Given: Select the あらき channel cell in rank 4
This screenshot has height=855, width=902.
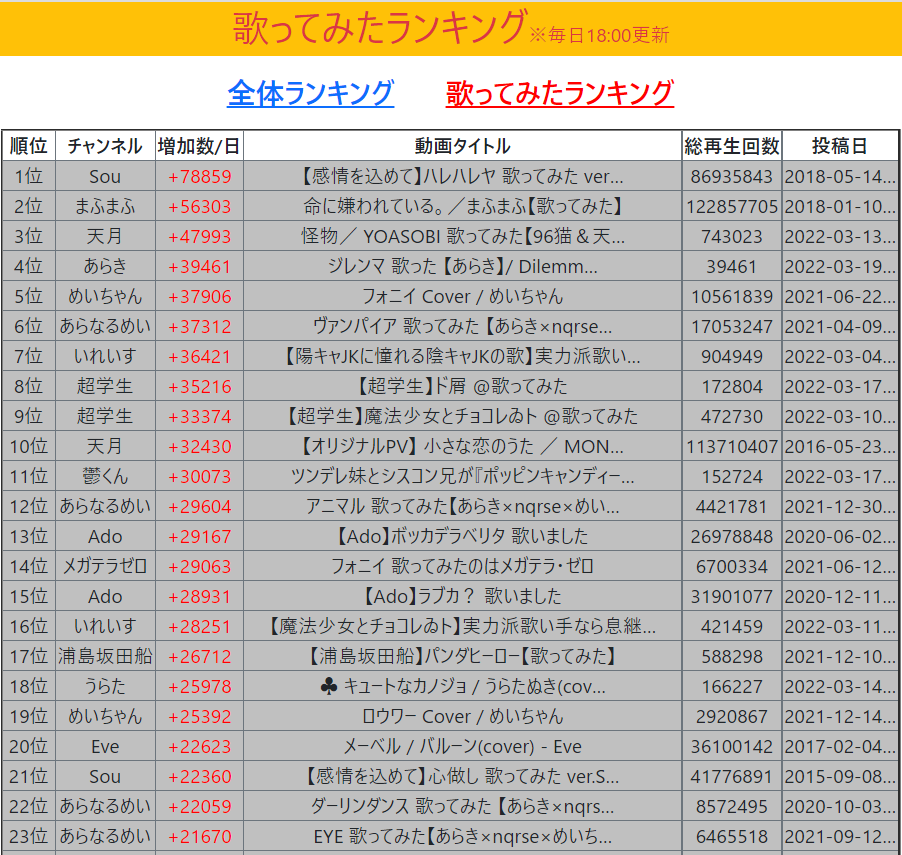Looking at the screenshot, I should click(x=105, y=266).
